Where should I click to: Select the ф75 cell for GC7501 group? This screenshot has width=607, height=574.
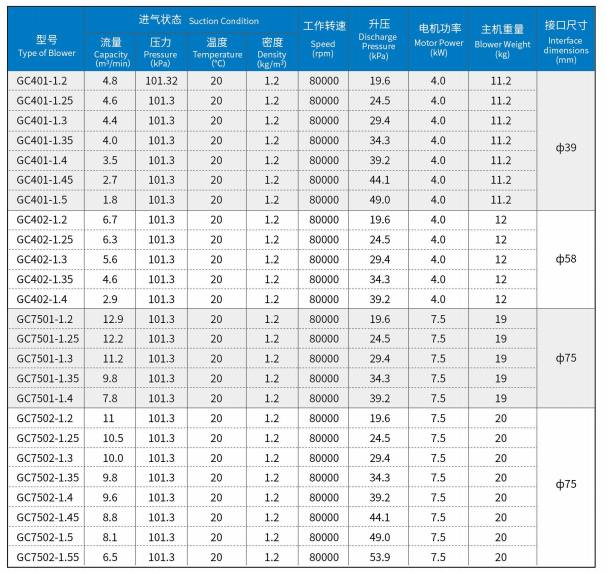[x=566, y=358]
